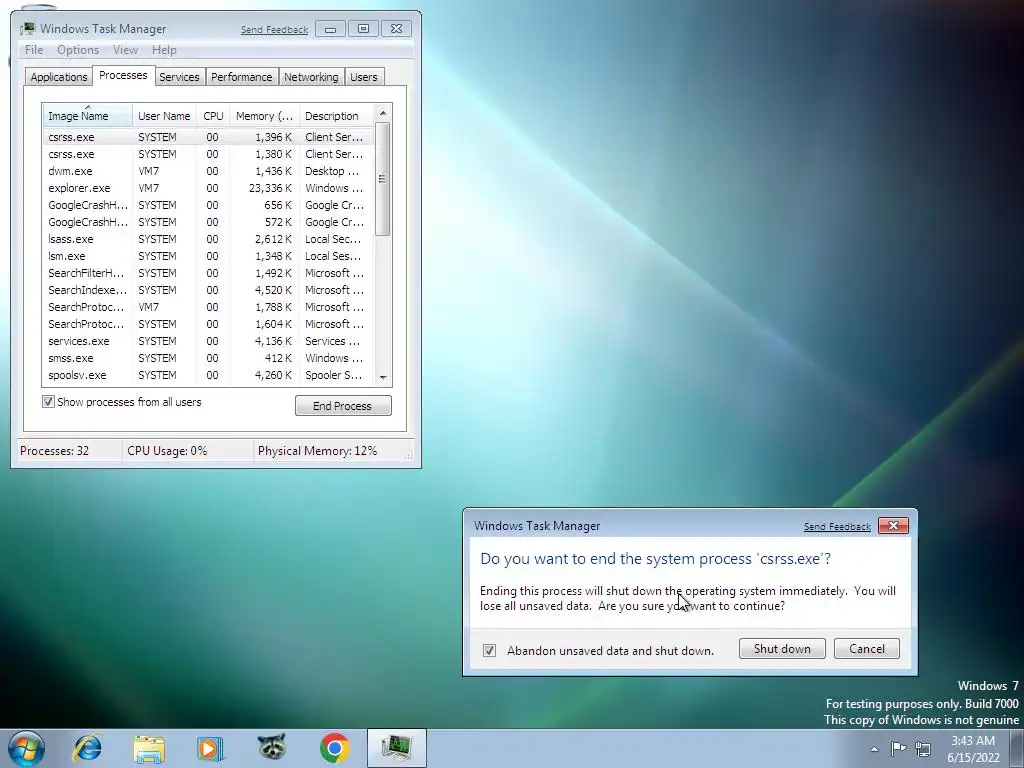Open Action Center flag tray icon
Viewport: 1024px width, 768px height.
899,748
